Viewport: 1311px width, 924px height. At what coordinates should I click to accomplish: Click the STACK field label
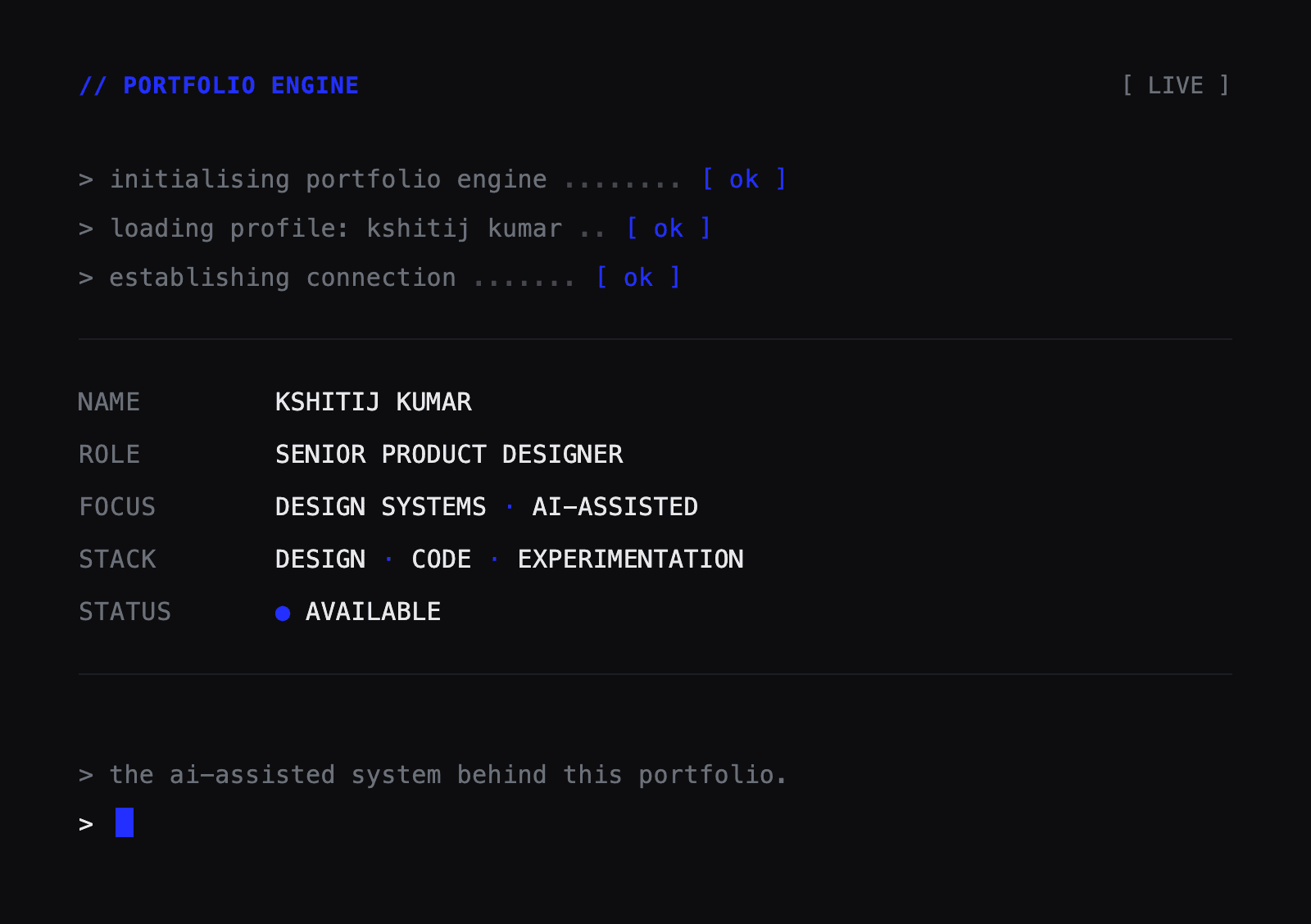117,559
